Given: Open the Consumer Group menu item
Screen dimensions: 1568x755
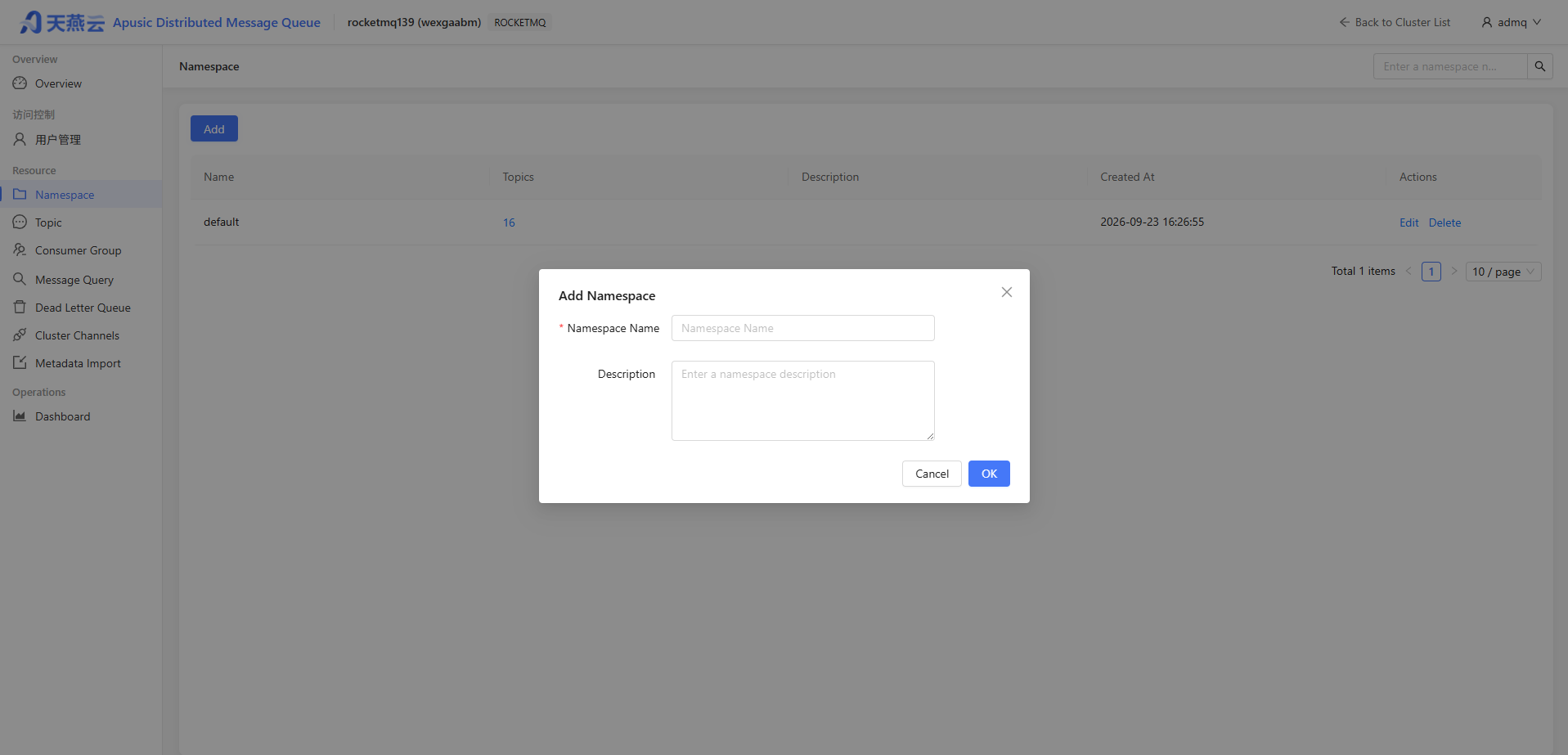Looking at the screenshot, I should click(81, 250).
